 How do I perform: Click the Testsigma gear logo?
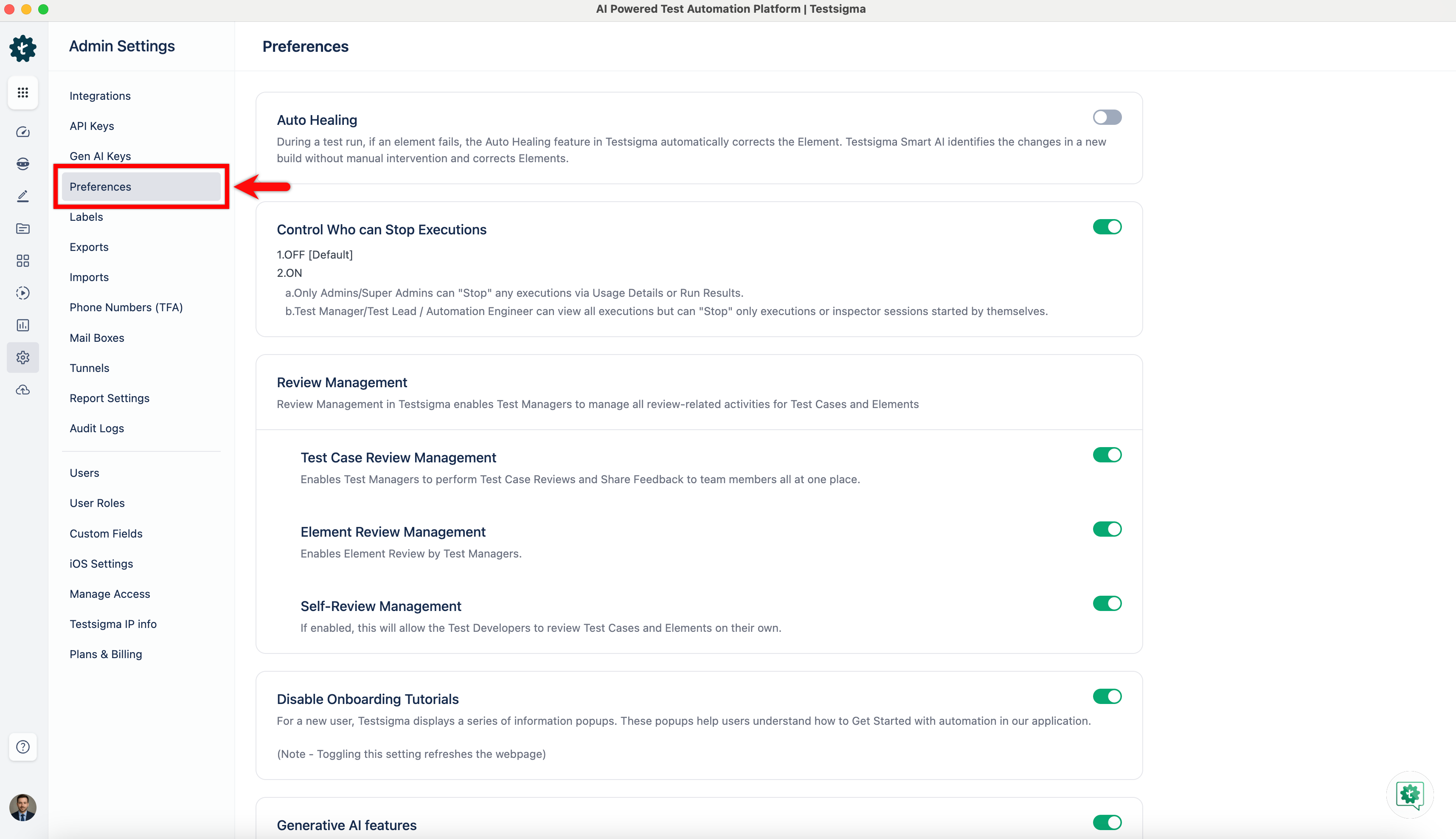[23, 48]
